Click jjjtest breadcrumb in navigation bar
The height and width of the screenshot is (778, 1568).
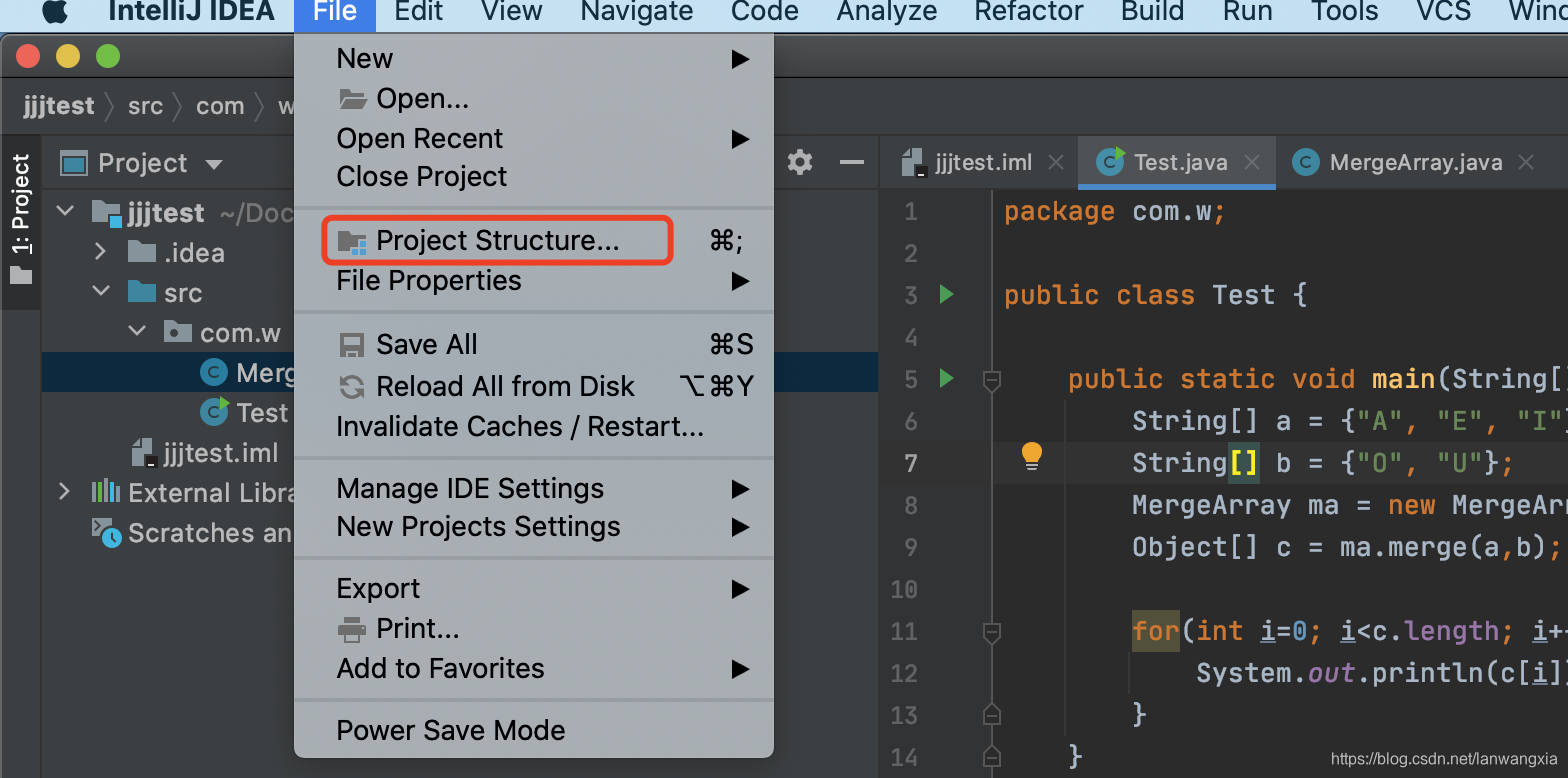(59, 106)
